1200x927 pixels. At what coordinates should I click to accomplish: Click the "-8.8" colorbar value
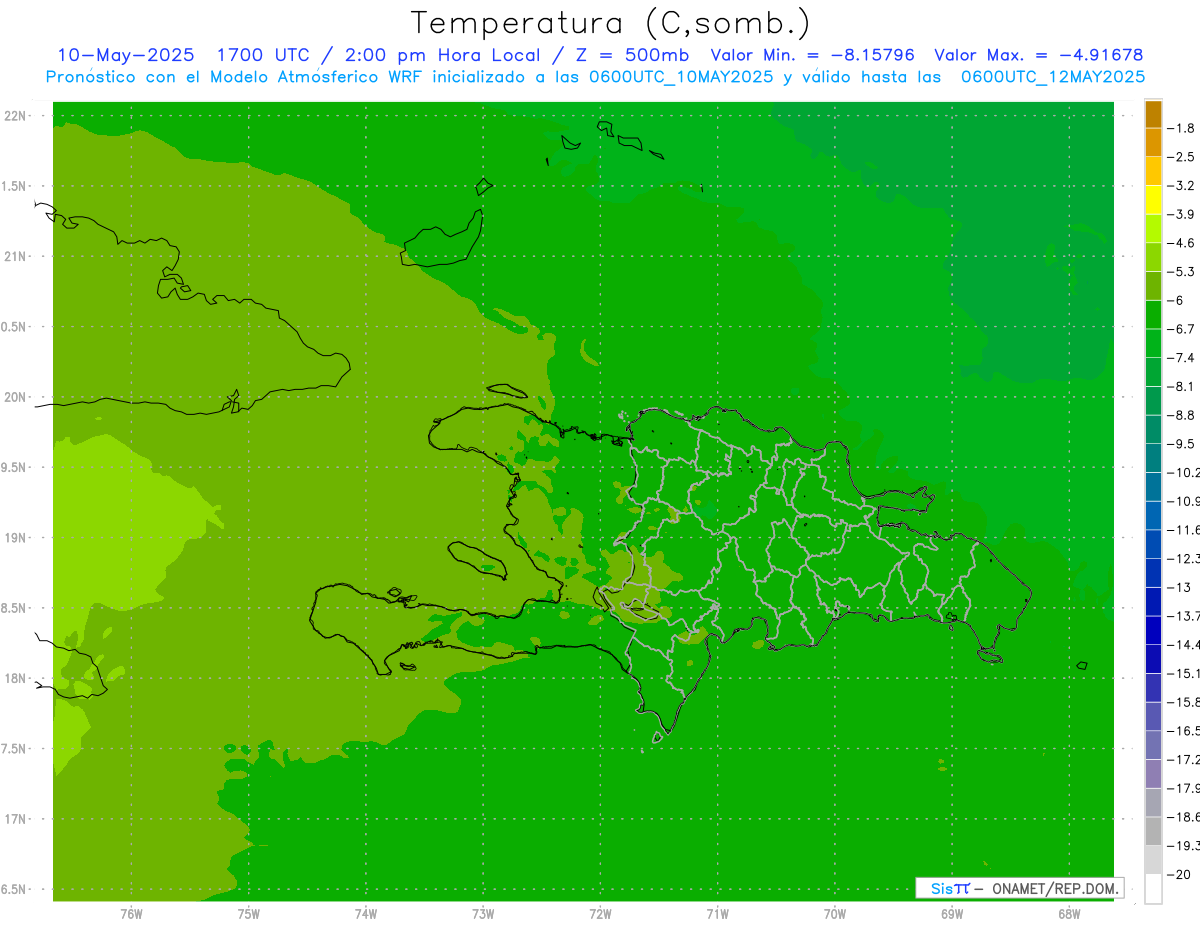pos(1182,415)
